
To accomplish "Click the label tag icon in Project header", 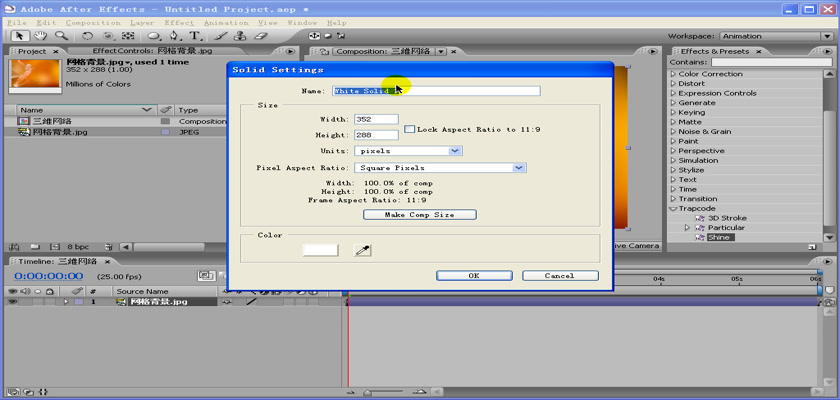I will coord(166,110).
